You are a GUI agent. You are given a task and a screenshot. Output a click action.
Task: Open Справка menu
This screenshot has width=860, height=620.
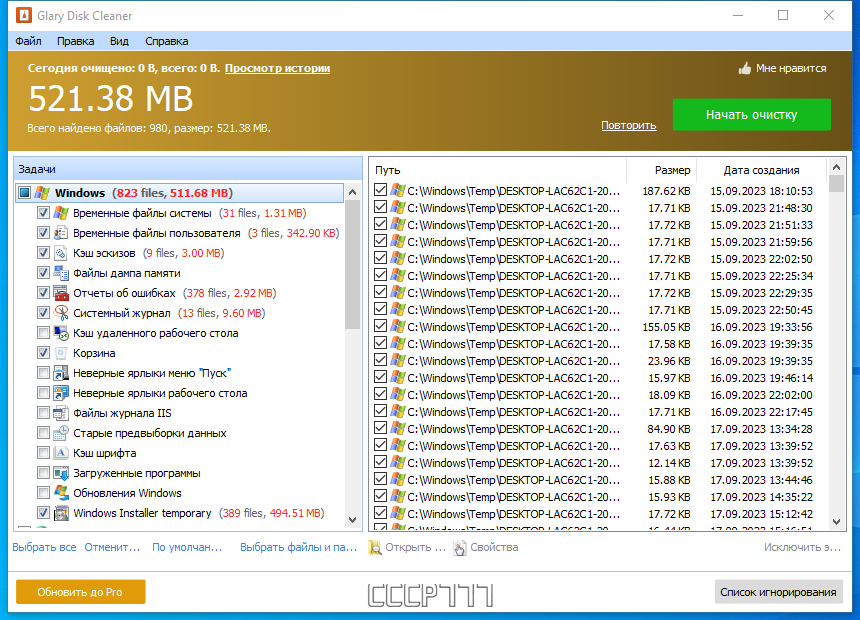(166, 41)
